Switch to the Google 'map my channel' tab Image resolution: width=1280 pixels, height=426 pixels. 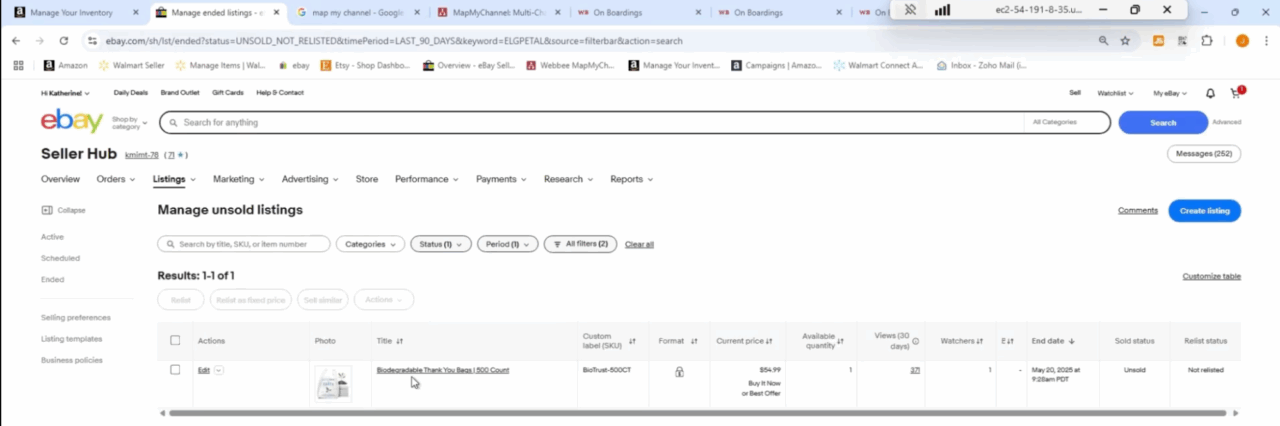click(358, 12)
